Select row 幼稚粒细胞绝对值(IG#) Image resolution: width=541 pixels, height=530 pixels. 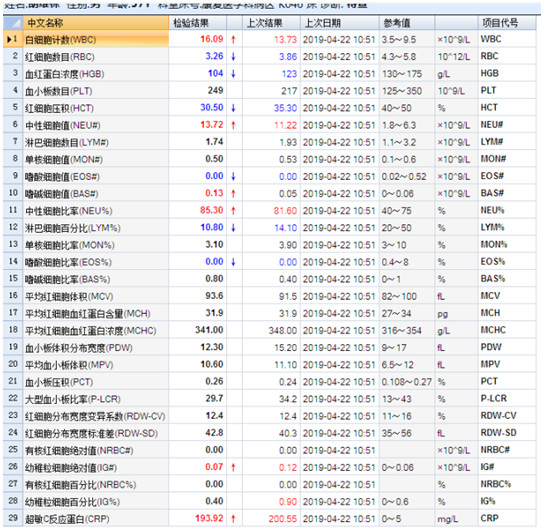[269, 467]
